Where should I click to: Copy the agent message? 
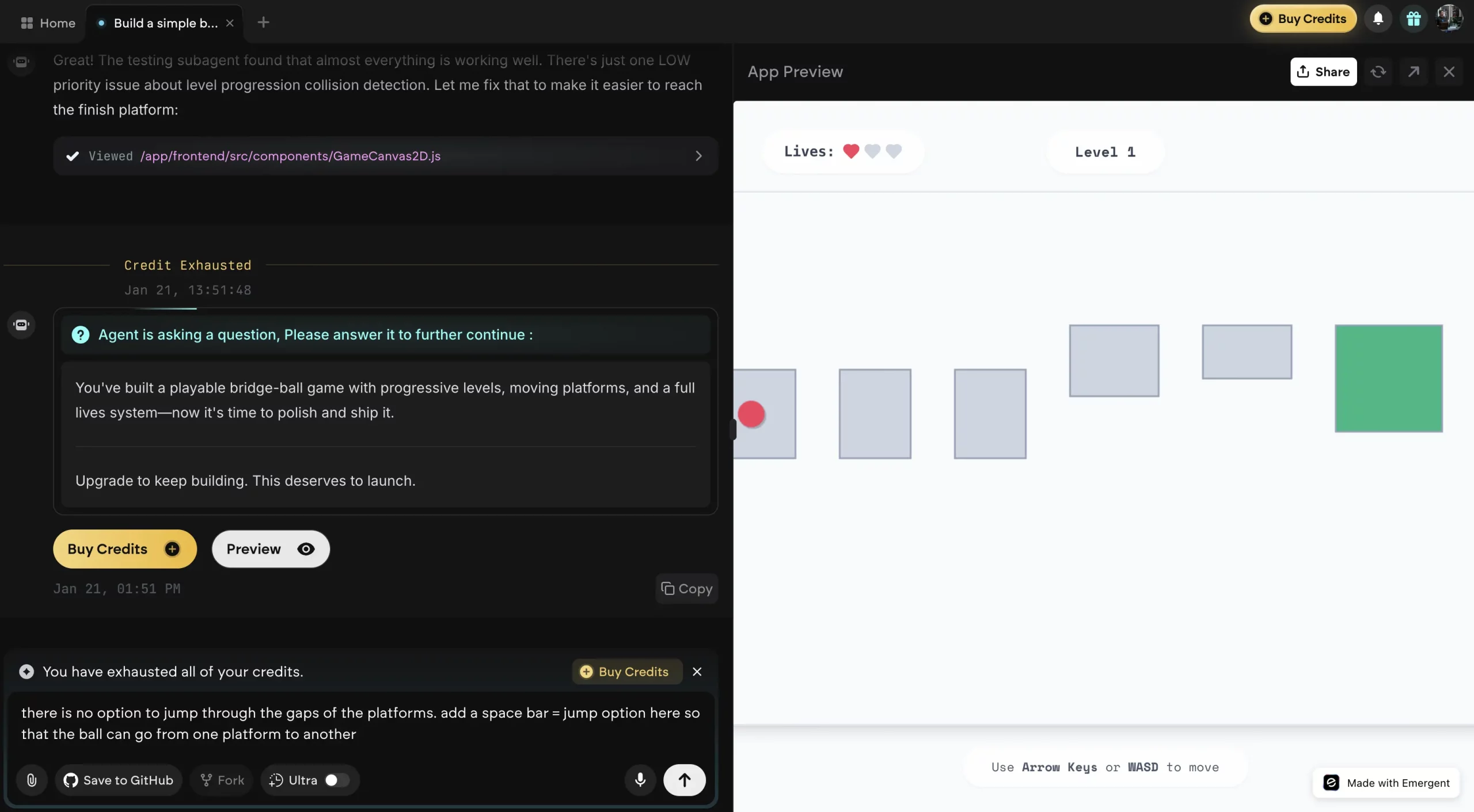[x=686, y=589]
